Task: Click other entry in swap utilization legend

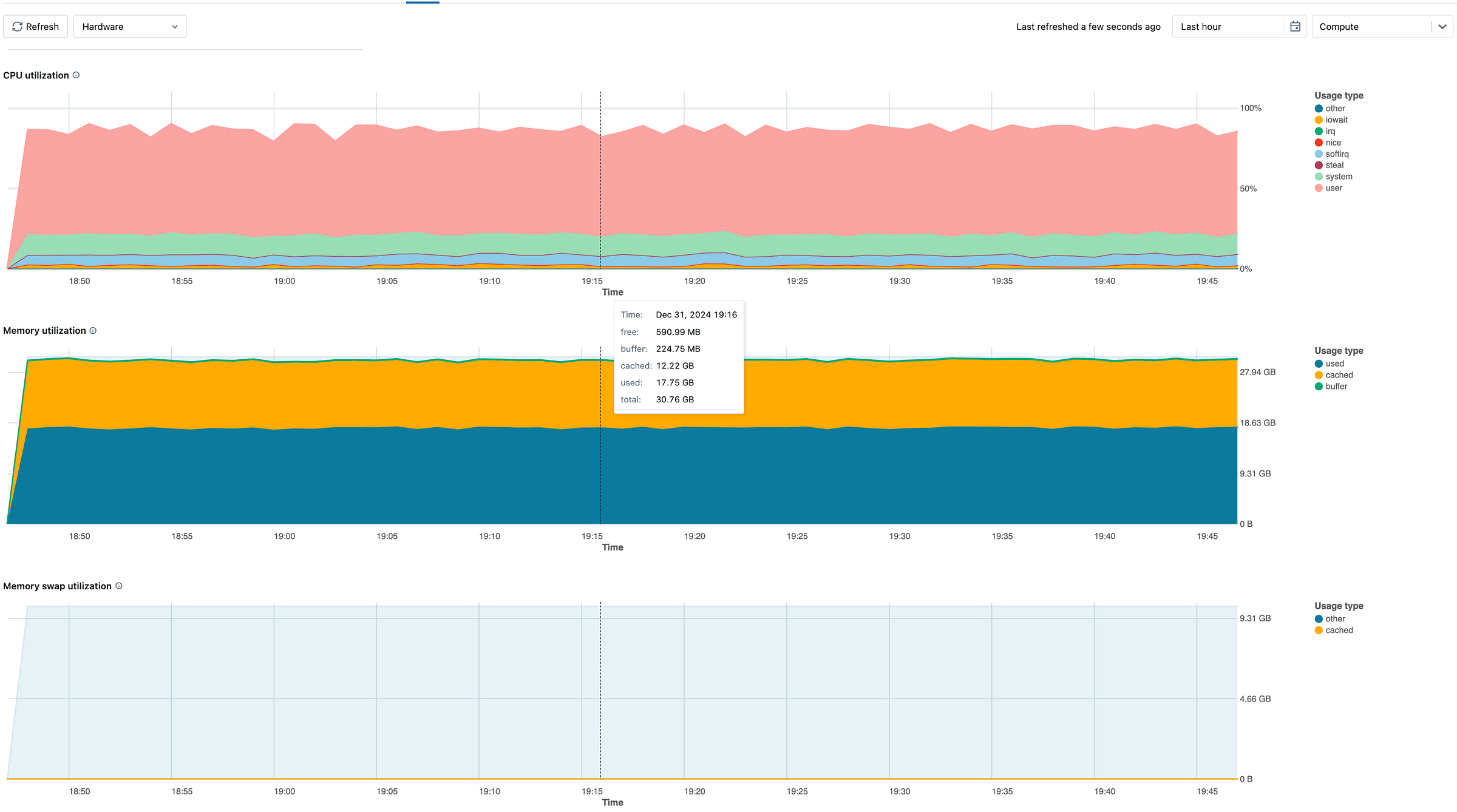Action: click(1335, 619)
